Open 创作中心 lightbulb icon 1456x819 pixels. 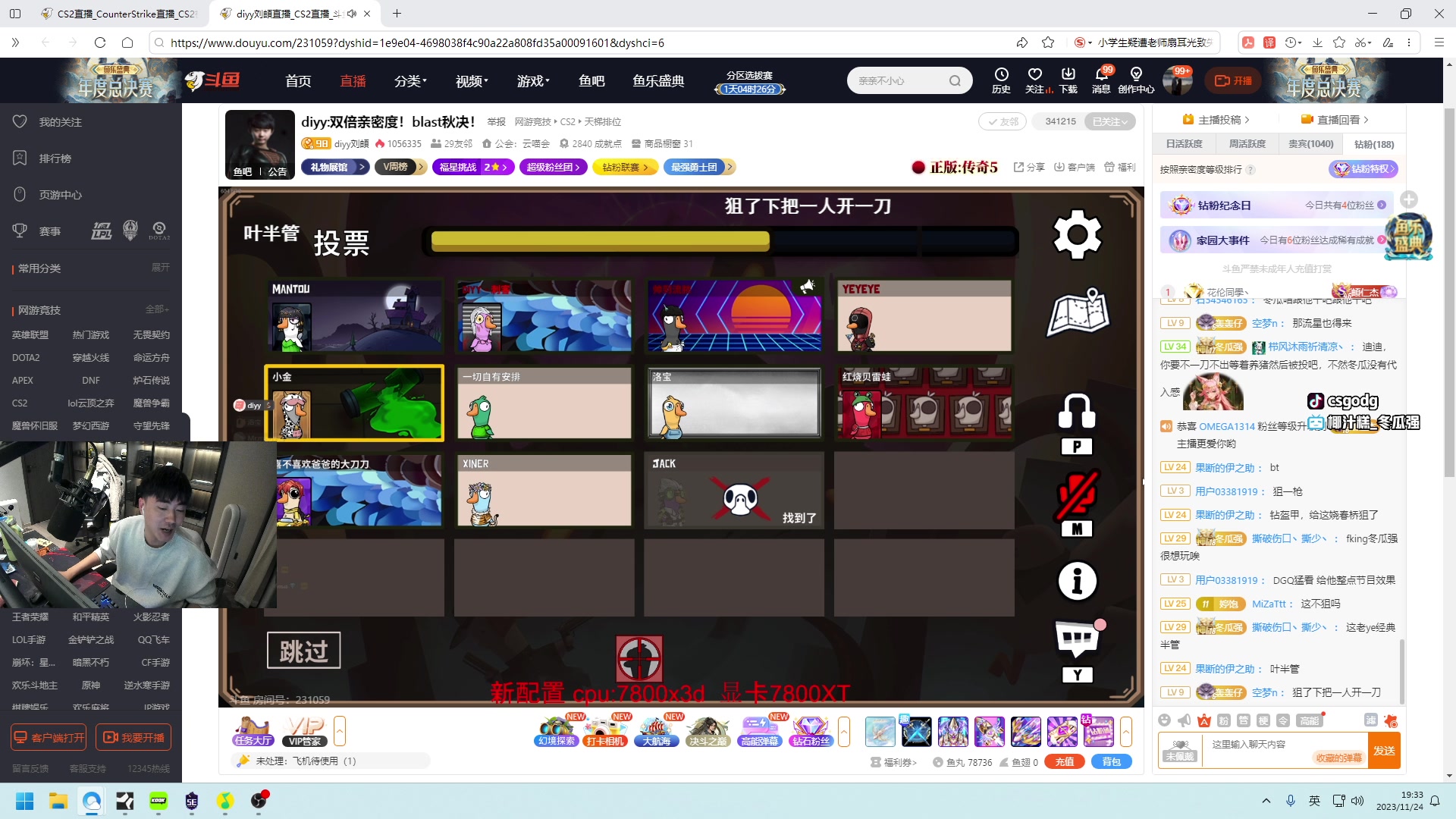point(1136,80)
